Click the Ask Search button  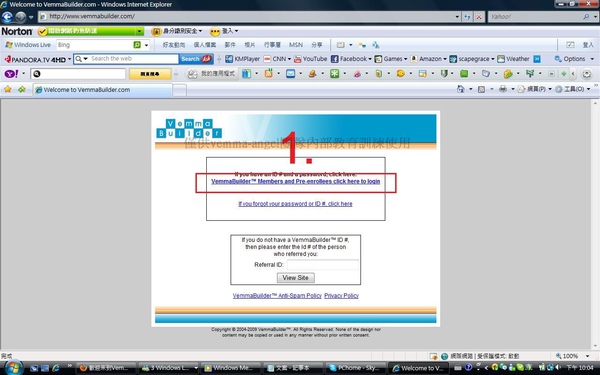tap(196, 59)
